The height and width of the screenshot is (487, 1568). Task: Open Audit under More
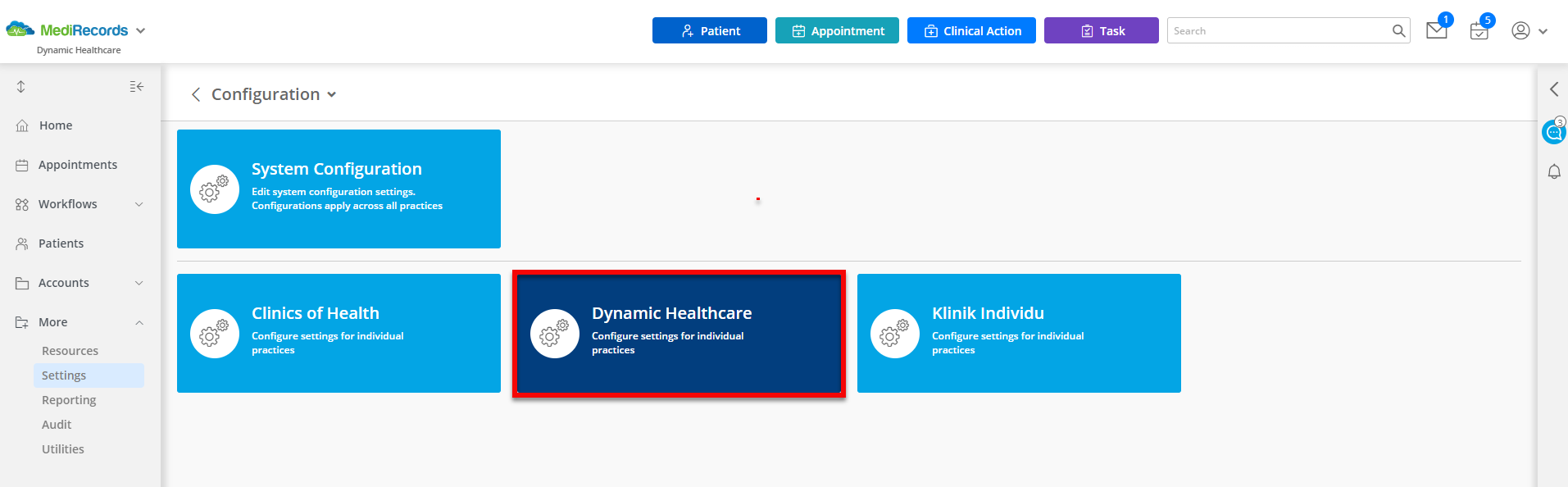pyautogui.click(x=57, y=425)
